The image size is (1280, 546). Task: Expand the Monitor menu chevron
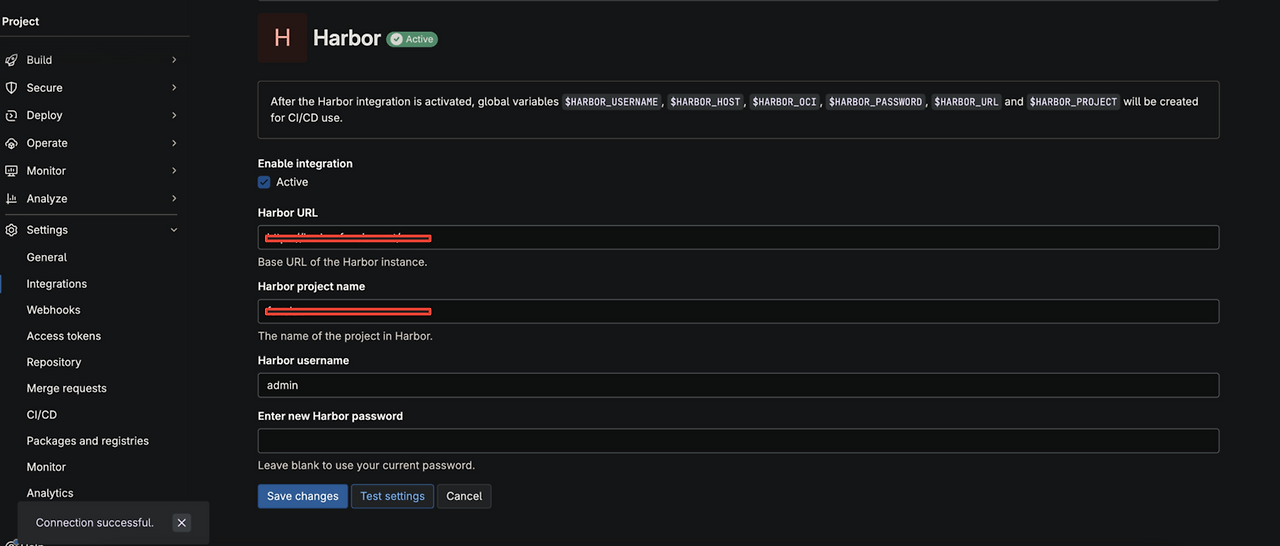174,171
